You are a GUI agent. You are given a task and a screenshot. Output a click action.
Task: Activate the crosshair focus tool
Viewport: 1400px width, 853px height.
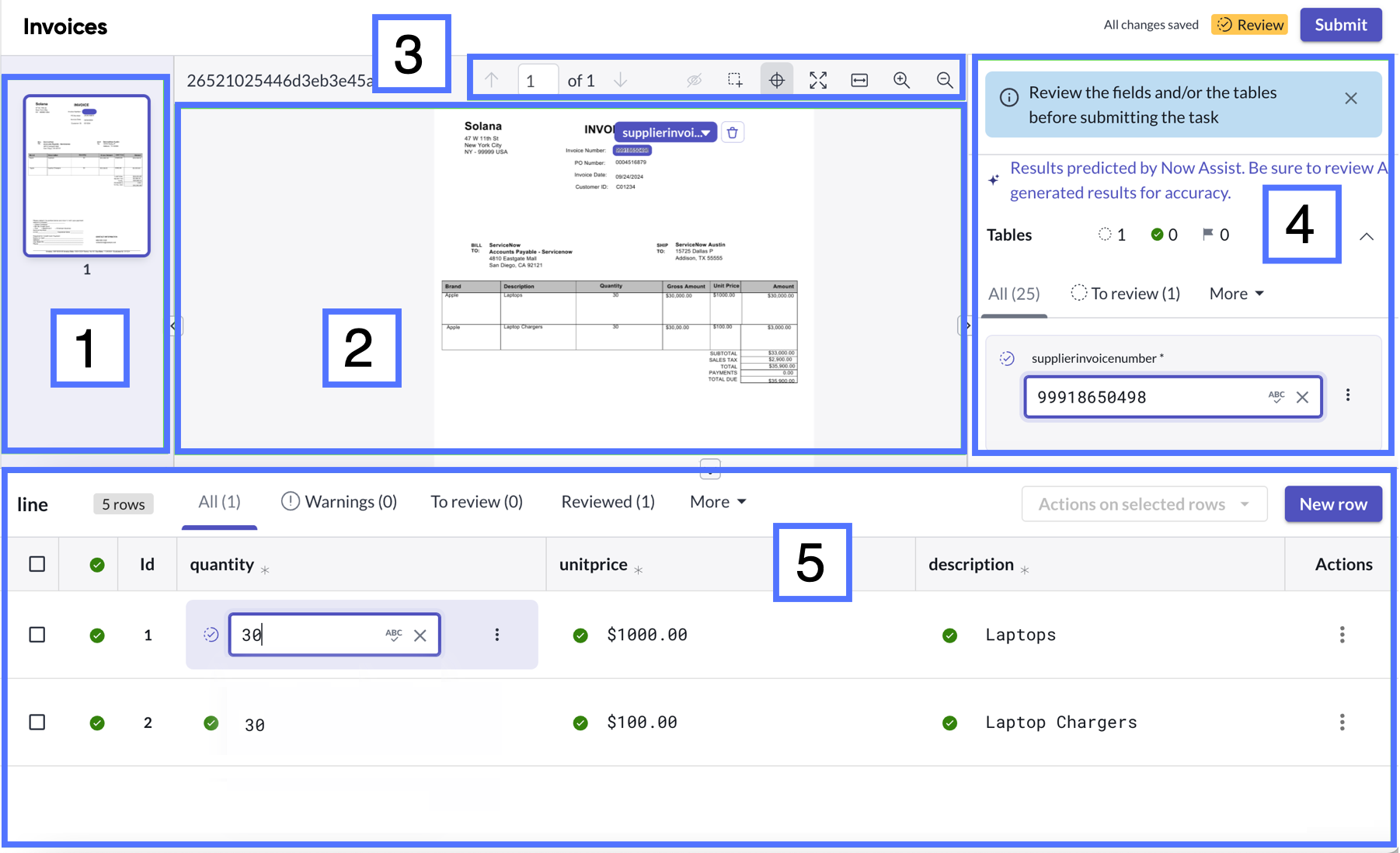click(x=777, y=80)
